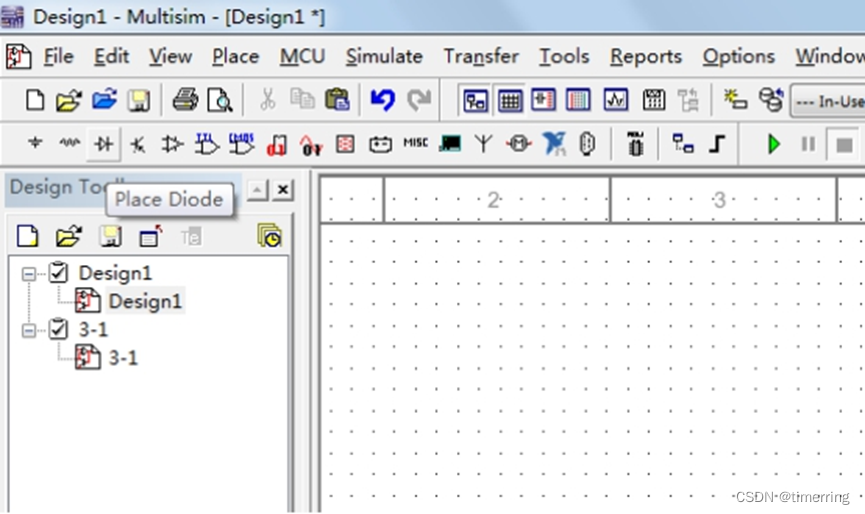The width and height of the screenshot is (865, 514).
Task: Select Place Basic resistor icon
Action: tap(70, 143)
